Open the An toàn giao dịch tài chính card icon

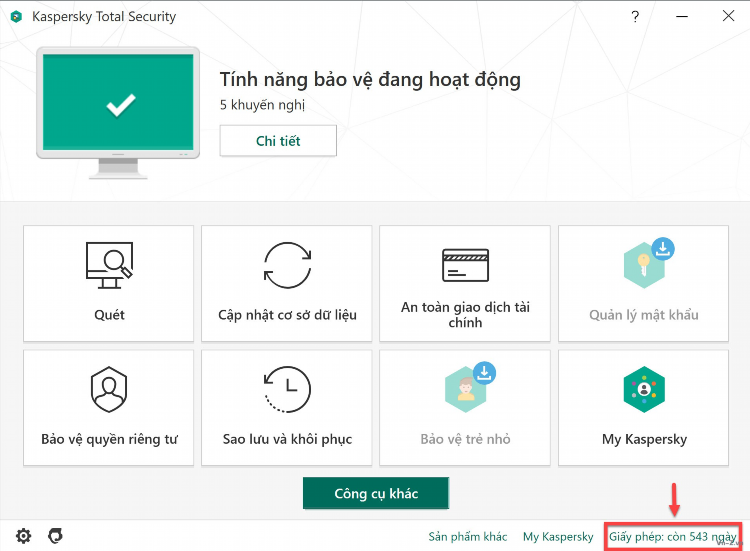click(x=465, y=265)
